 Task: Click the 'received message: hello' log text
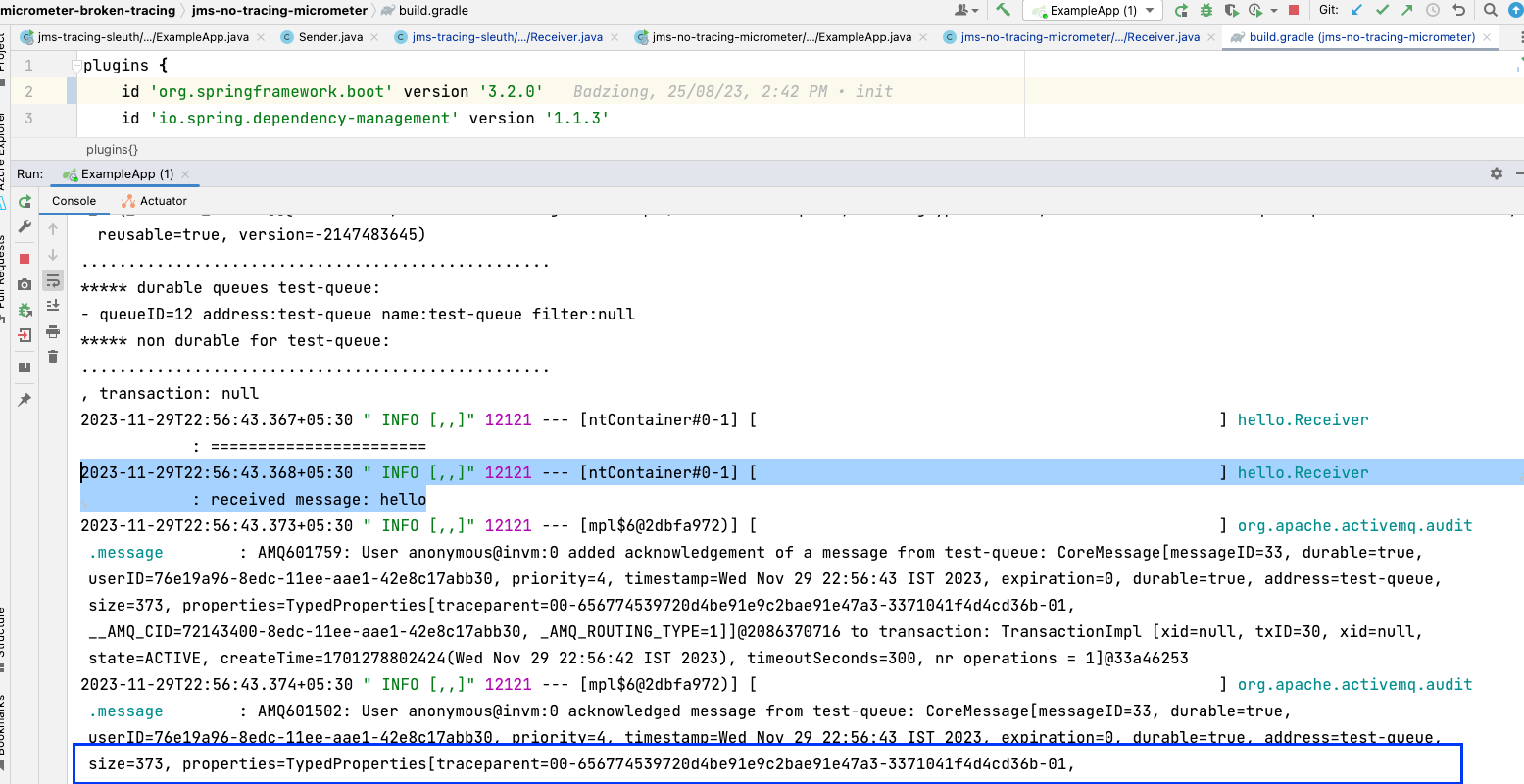coord(319,499)
